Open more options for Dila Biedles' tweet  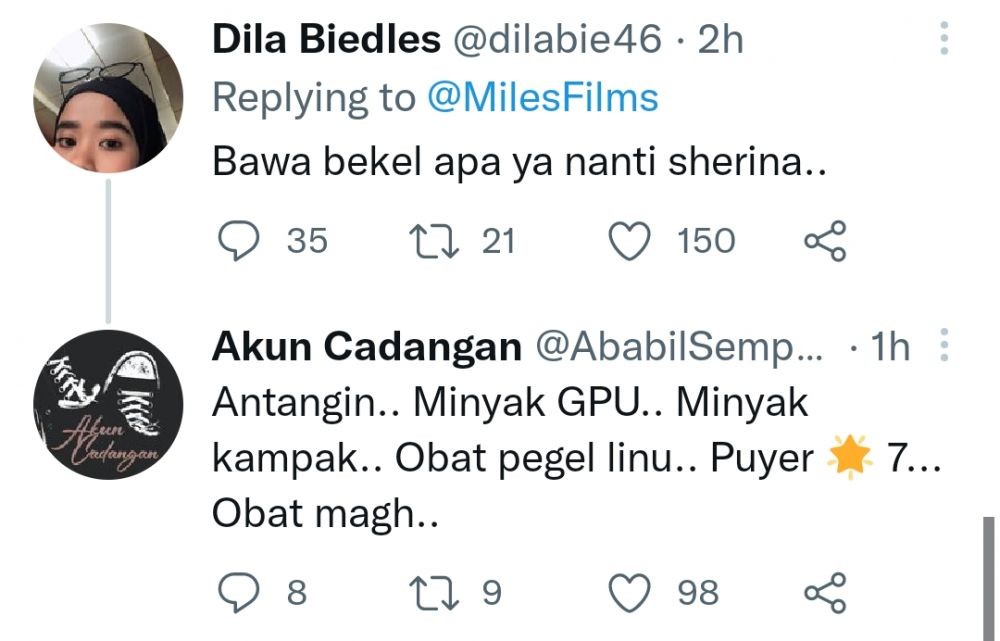click(x=944, y=40)
